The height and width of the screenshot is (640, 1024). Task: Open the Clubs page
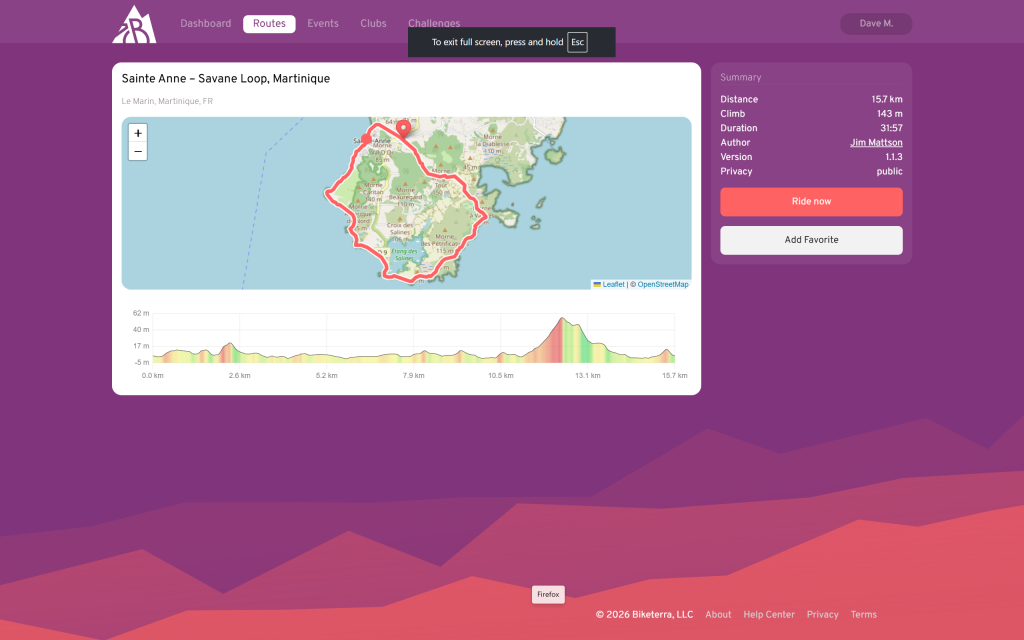(373, 24)
